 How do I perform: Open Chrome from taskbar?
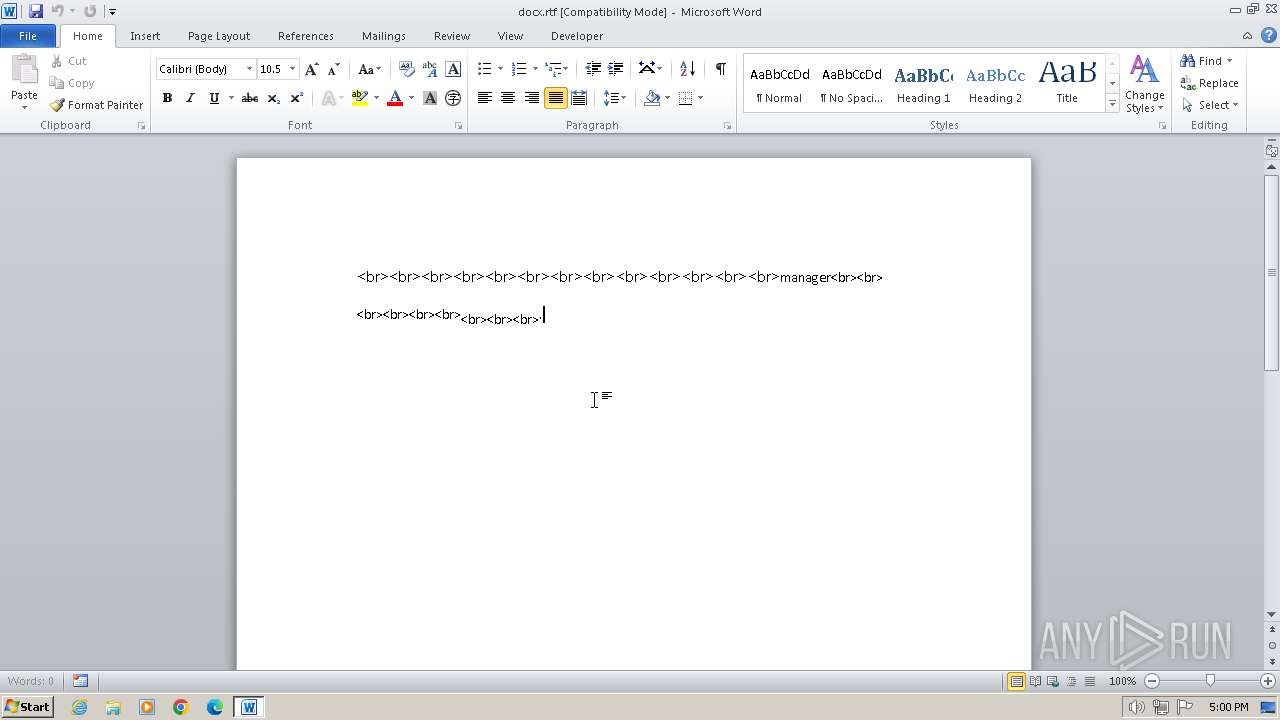click(x=181, y=707)
